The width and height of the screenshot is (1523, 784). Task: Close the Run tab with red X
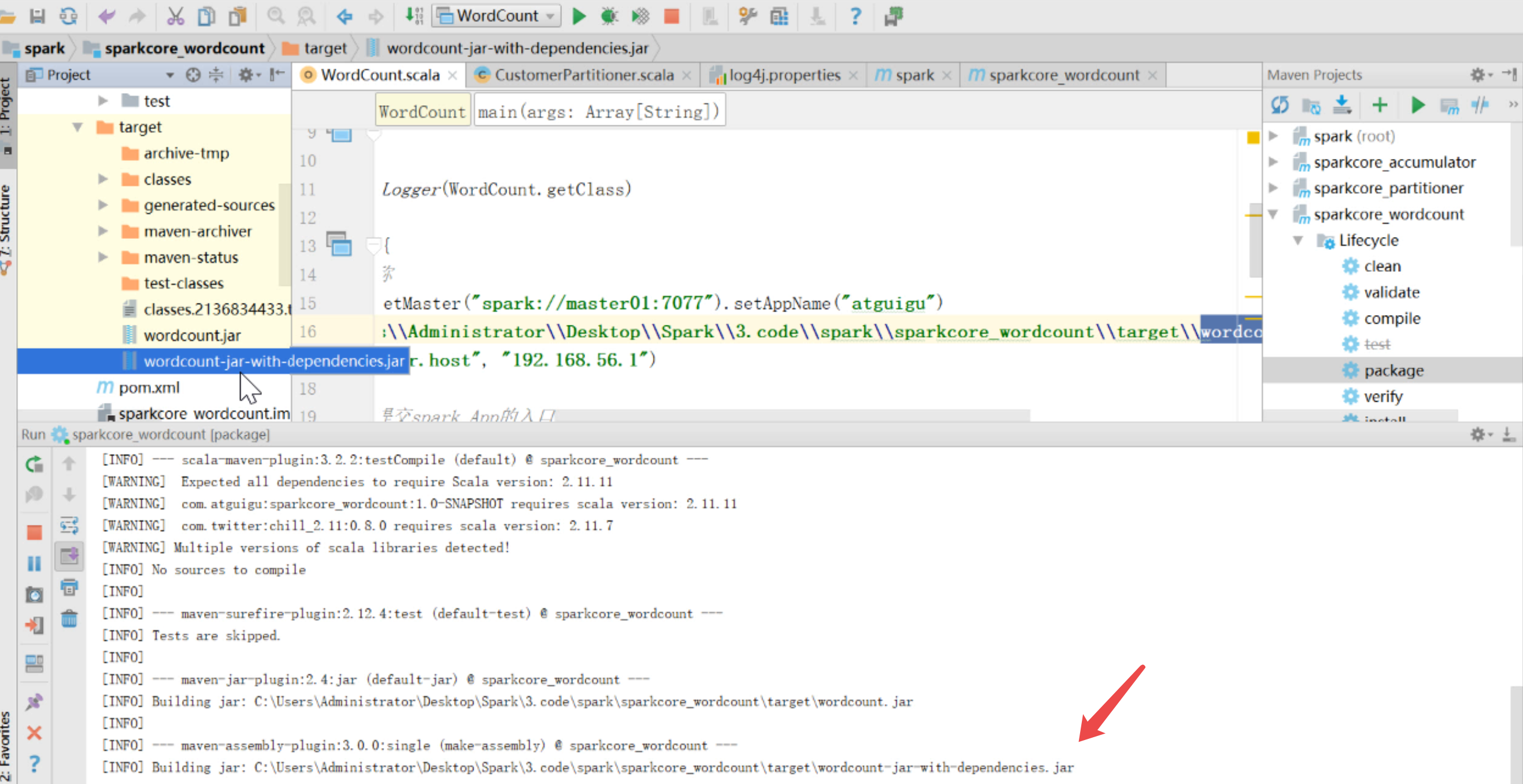(x=34, y=733)
